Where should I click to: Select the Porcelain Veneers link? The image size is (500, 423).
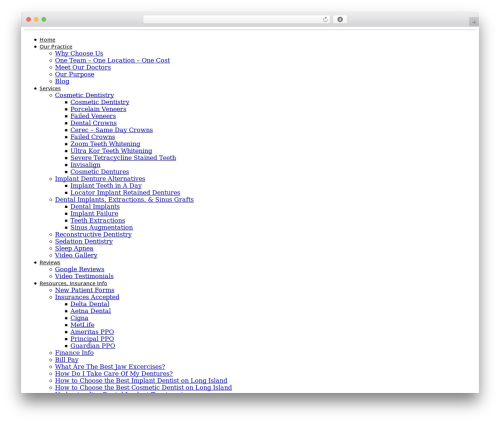98,109
